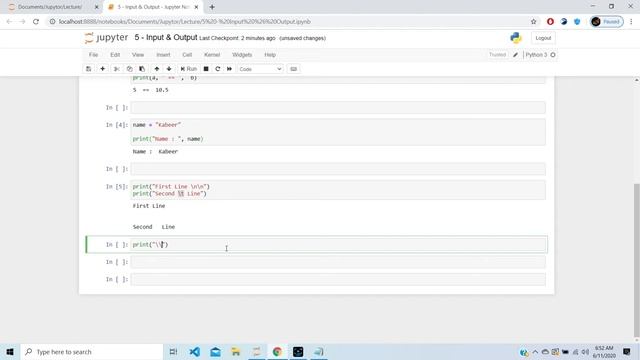
Task: Open the command palette keyboard icon
Action: (293, 69)
